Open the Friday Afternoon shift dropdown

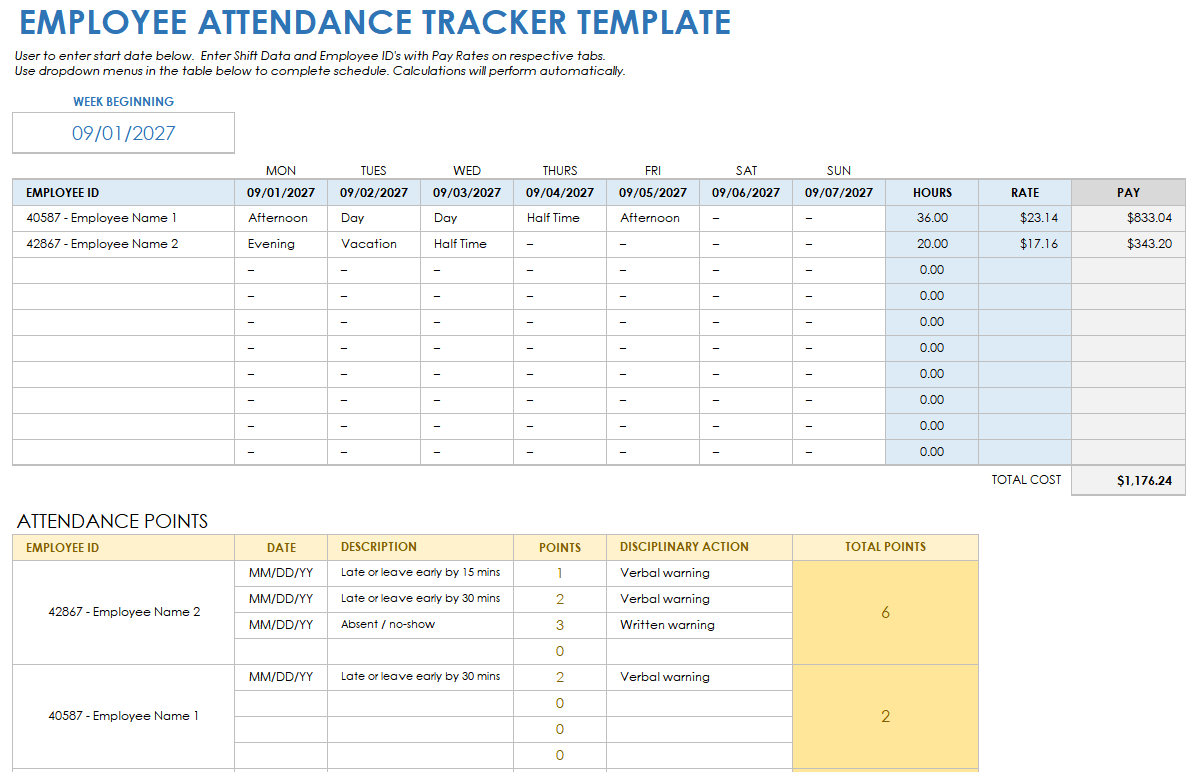[x=652, y=217]
